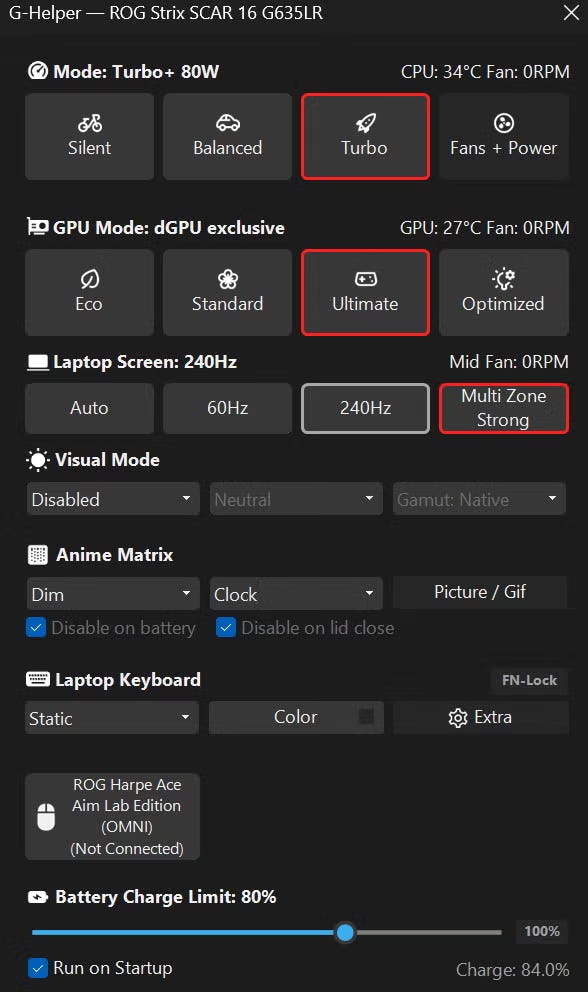
Task: Click the Picture / Gif button
Action: [x=480, y=592]
